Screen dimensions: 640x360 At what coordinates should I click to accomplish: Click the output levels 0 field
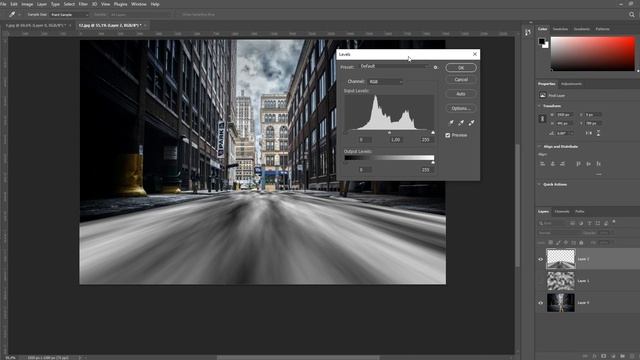pos(364,169)
